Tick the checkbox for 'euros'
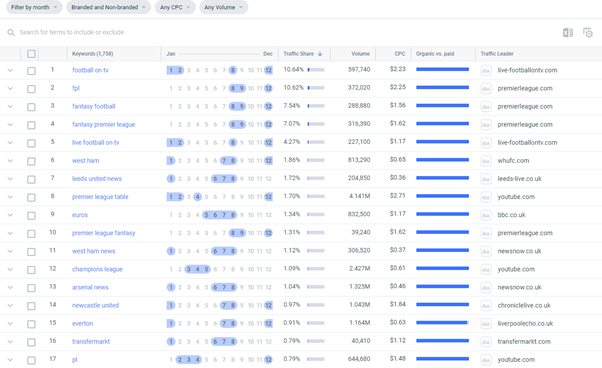 pyautogui.click(x=31, y=216)
